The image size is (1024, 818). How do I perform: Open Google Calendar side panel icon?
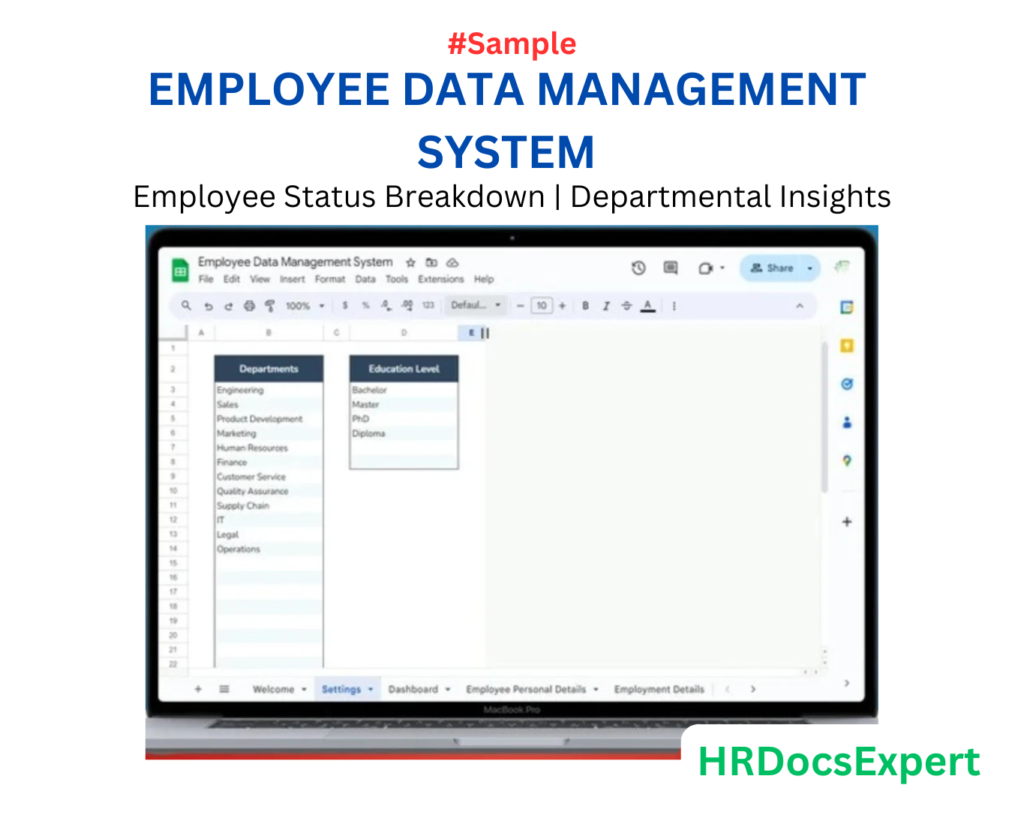click(847, 309)
